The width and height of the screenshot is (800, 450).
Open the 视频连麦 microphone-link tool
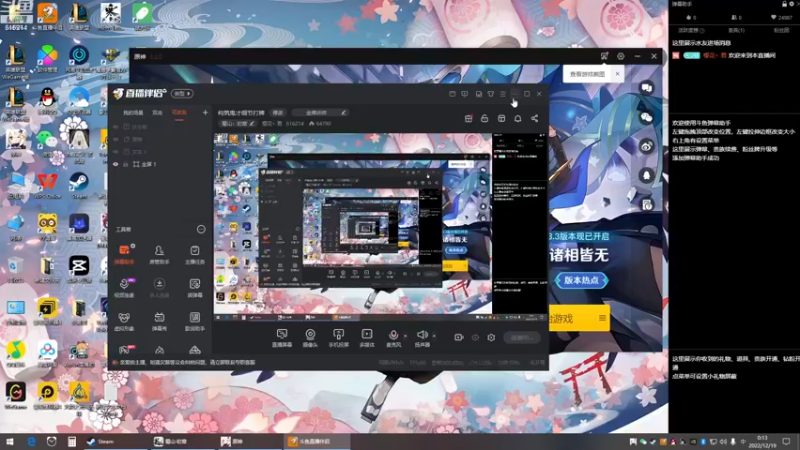(124, 288)
